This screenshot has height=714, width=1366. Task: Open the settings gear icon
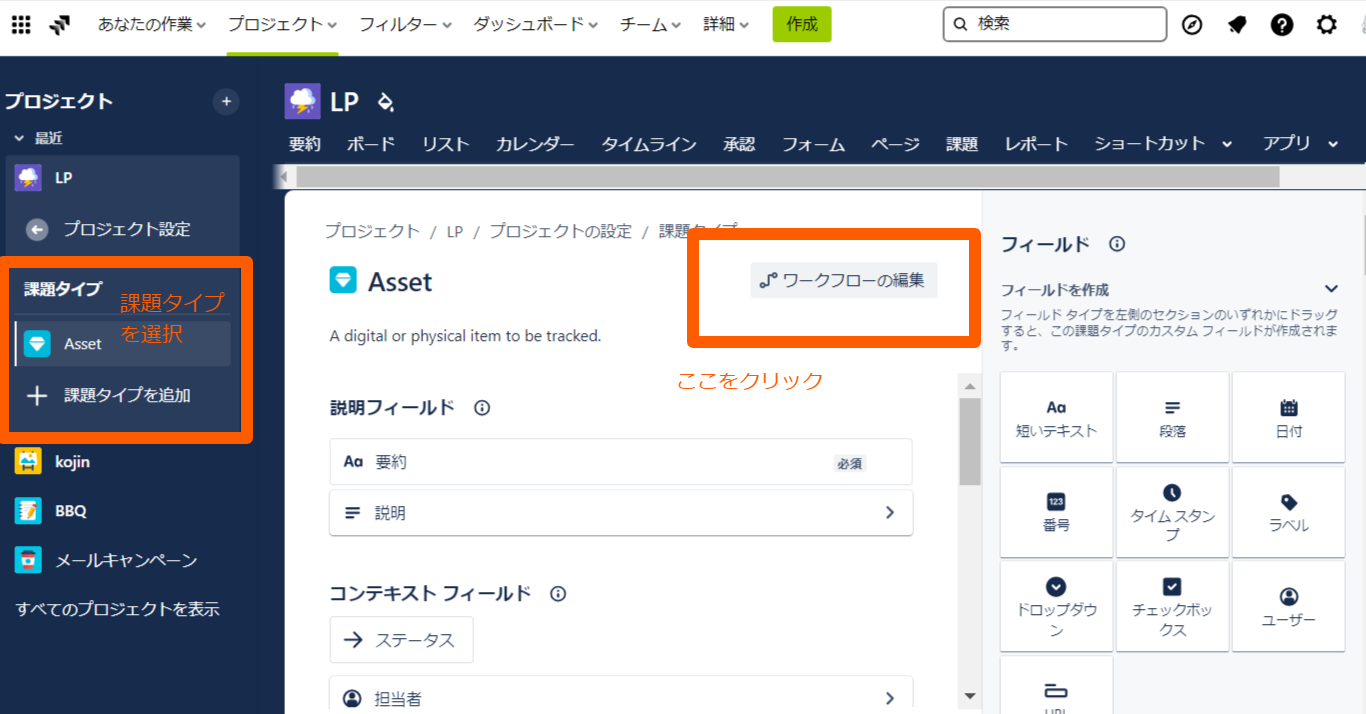point(1327,25)
